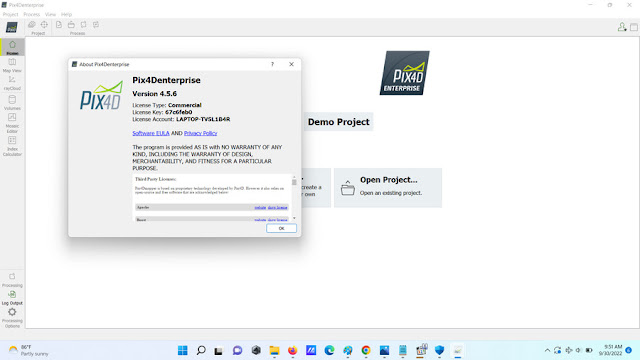
Task: Open the Chat app on taskbar
Action: pyautogui.click(x=237, y=350)
